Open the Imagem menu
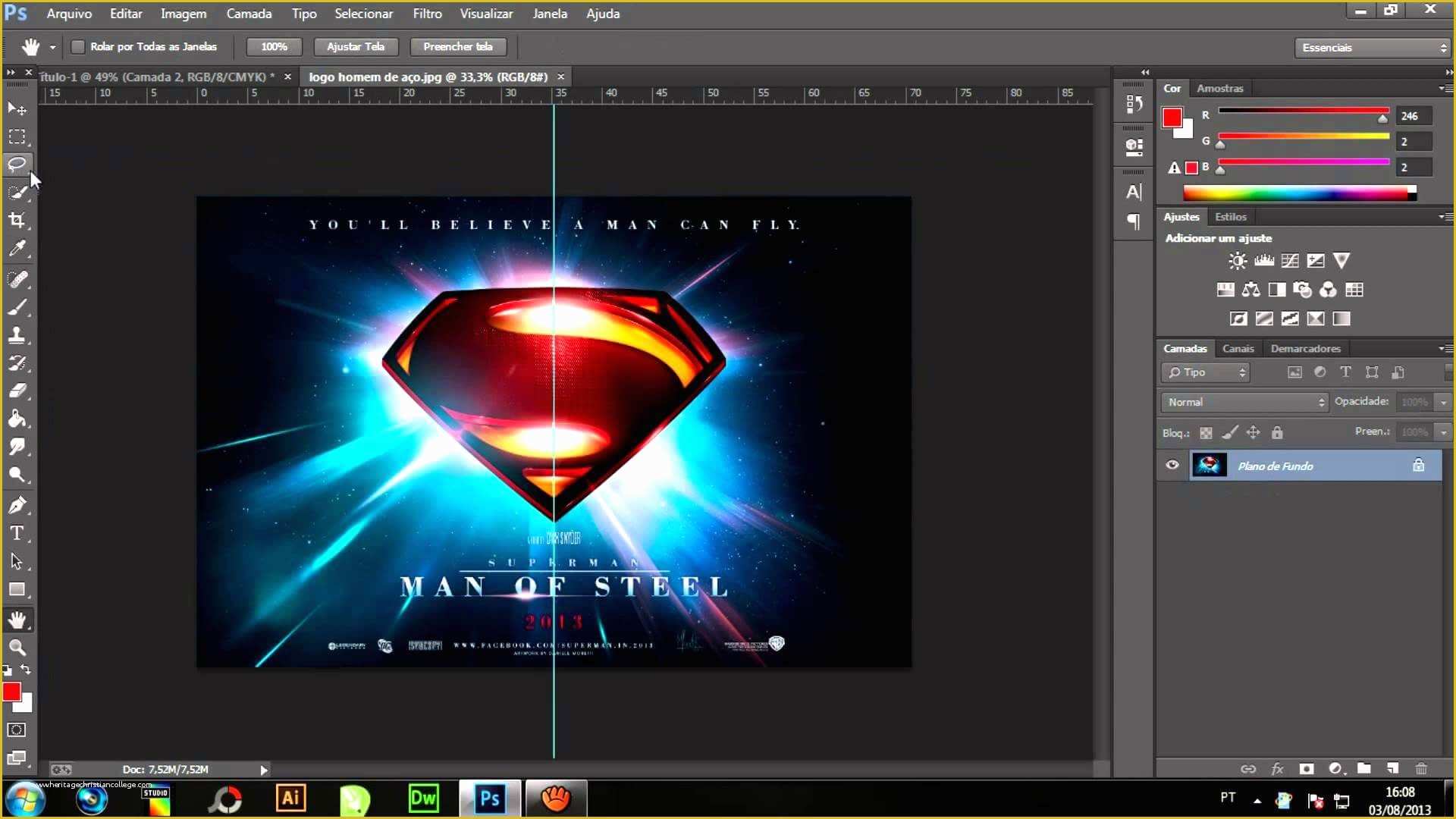This screenshot has height=819, width=1456. (183, 14)
